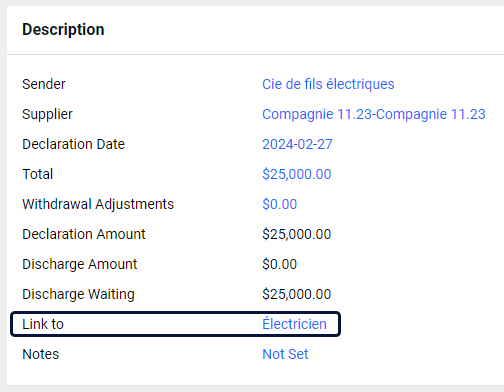Select the Discharge Amount value $0.00
Viewport: 504px width, 392px height.
click(279, 264)
